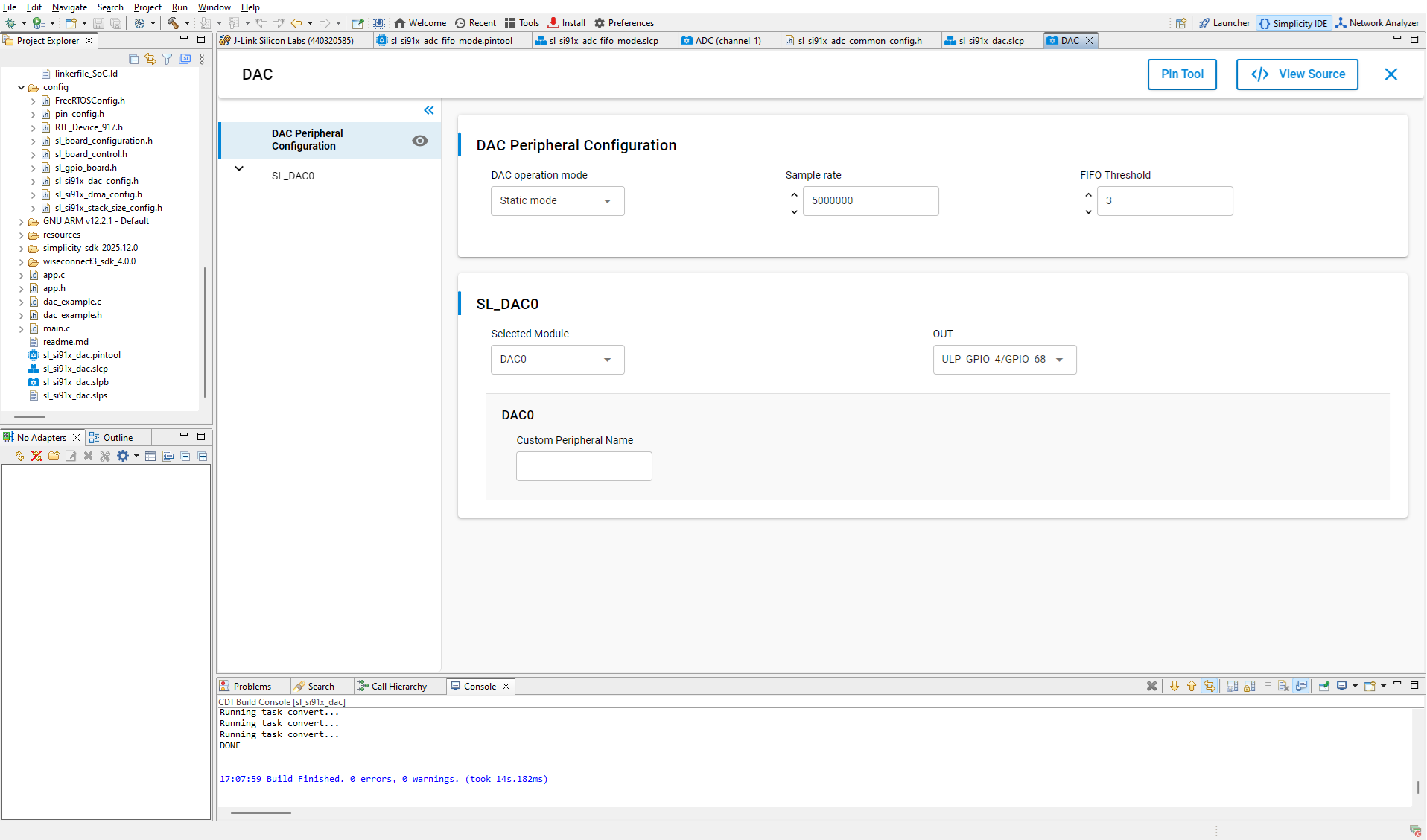Open the Network Analyzer perspective
1427x840 pixels.
[x=1376, y=23]
